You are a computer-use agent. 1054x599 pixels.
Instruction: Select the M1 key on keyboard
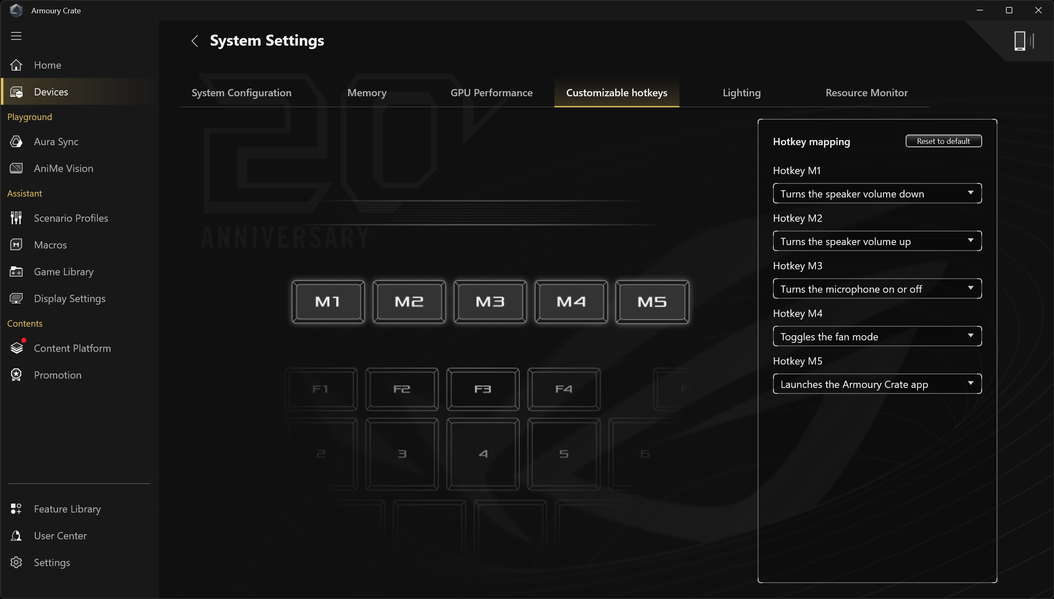328,302
